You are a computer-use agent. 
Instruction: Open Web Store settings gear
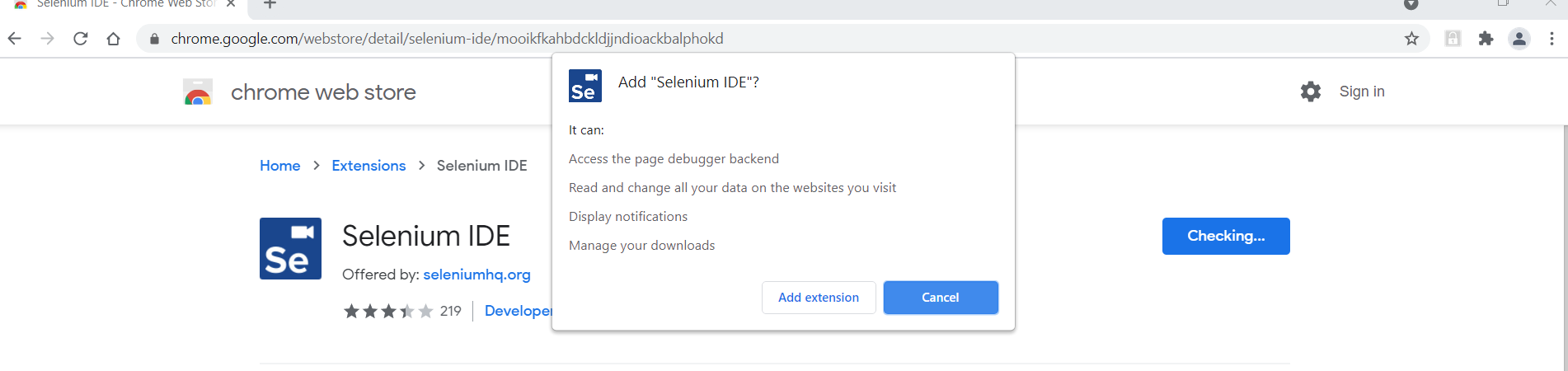pos(1310,92)
